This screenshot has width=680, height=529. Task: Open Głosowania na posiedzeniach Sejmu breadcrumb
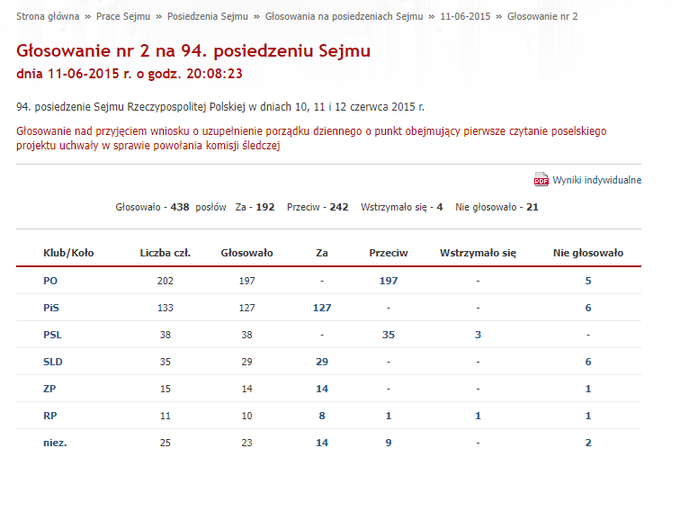point(344,16)
